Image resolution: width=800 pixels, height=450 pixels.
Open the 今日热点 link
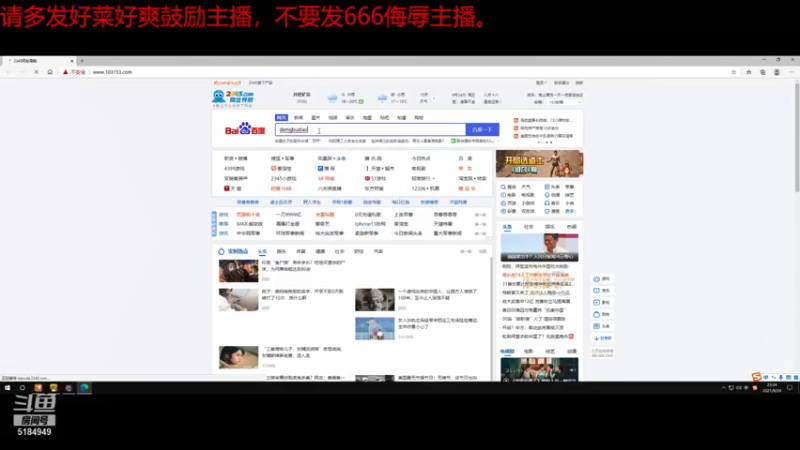(421, 159)
